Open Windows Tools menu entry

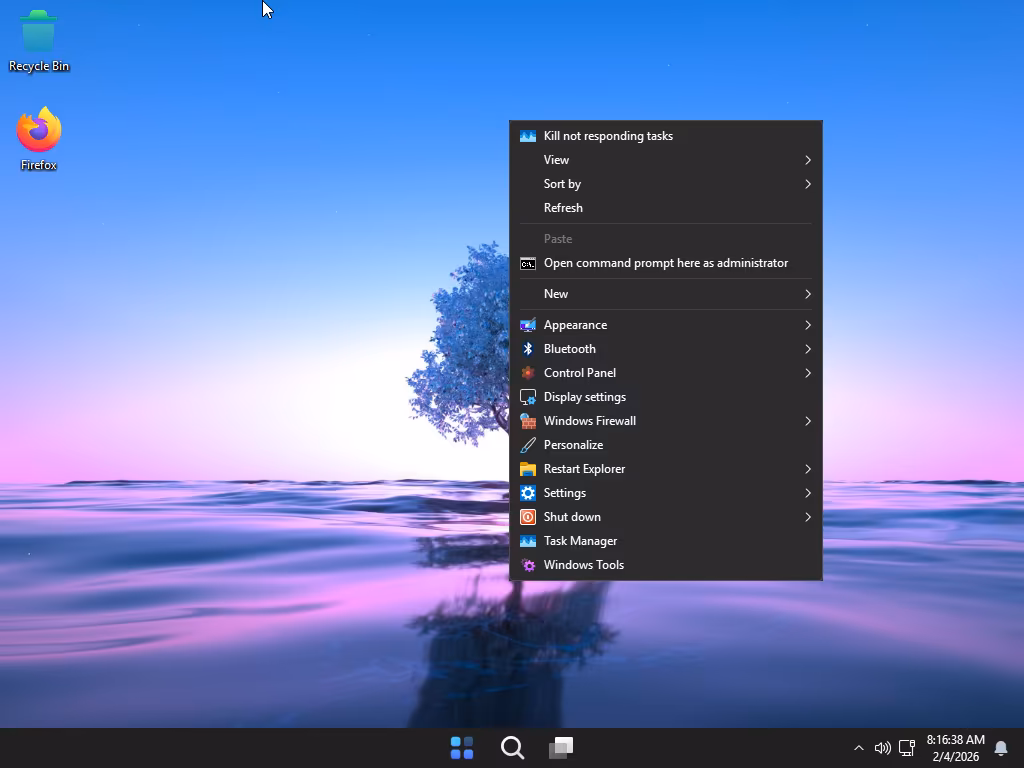point(583,565)
